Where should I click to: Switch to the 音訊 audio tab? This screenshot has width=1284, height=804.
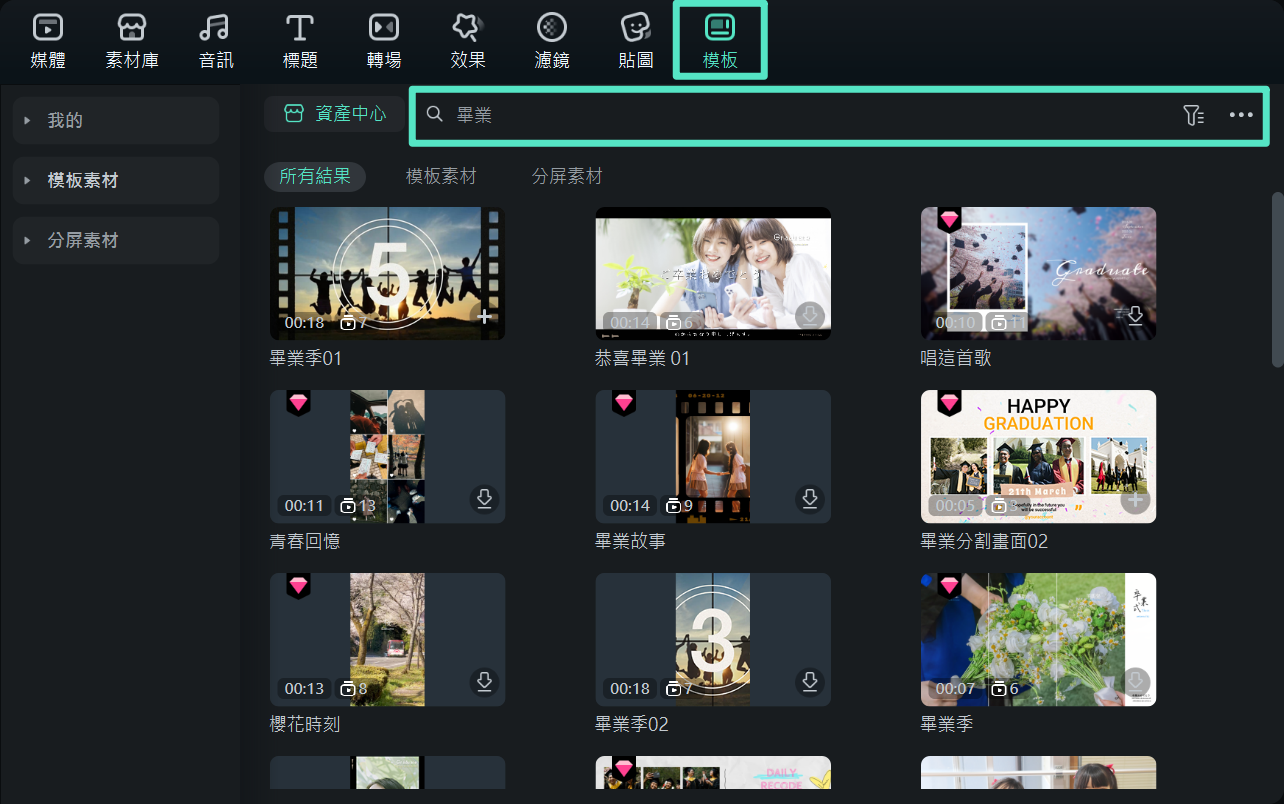coord(216,42)
